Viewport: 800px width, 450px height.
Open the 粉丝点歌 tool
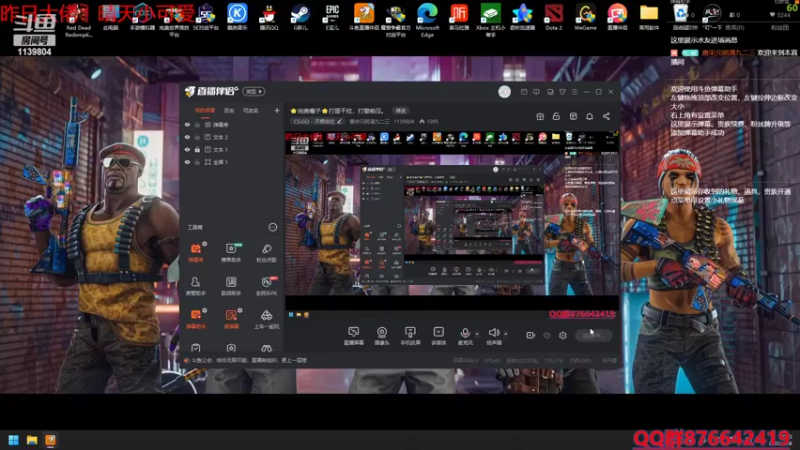266,253
